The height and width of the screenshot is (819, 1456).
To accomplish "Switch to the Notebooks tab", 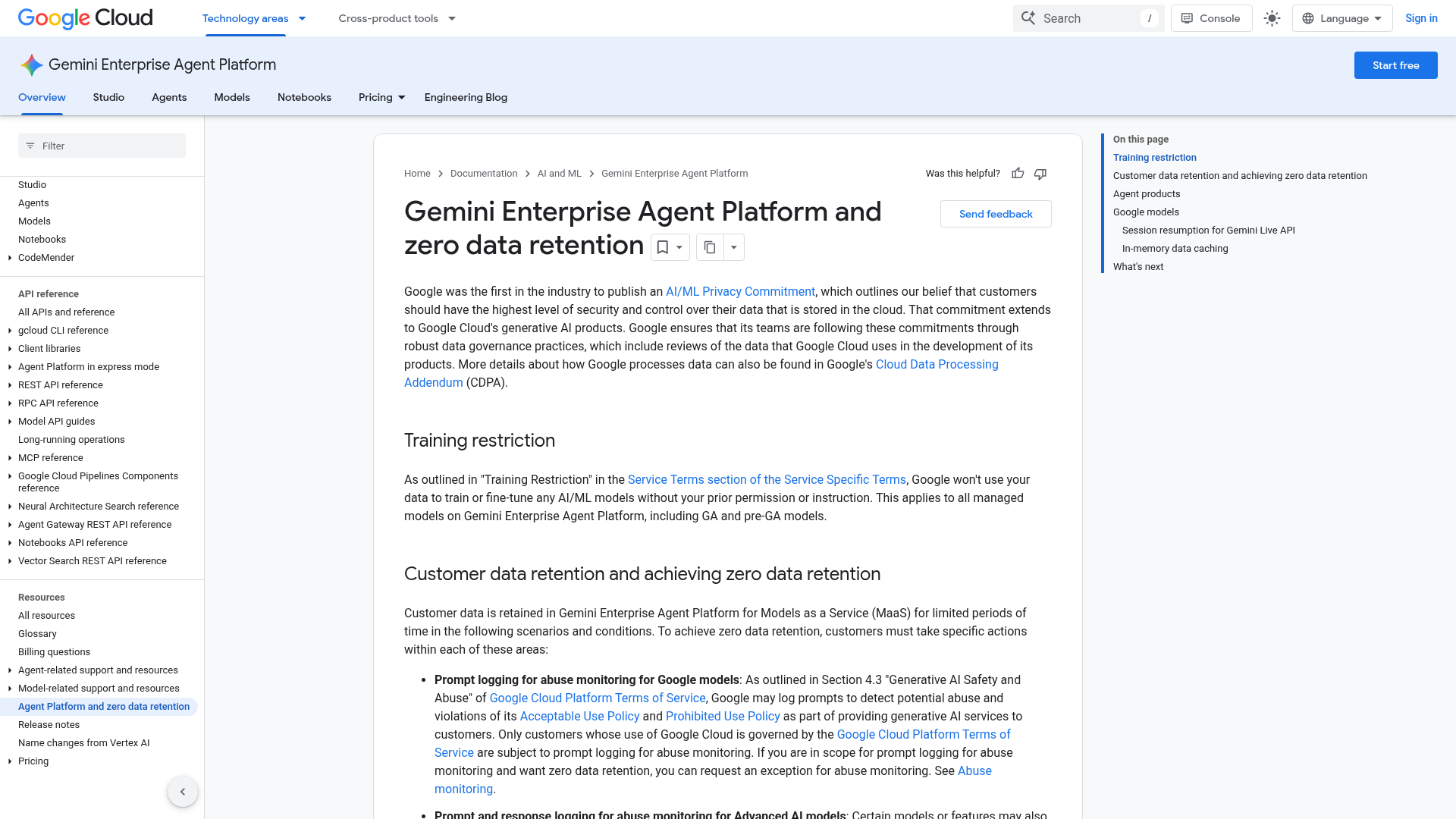I will (304, 97).
